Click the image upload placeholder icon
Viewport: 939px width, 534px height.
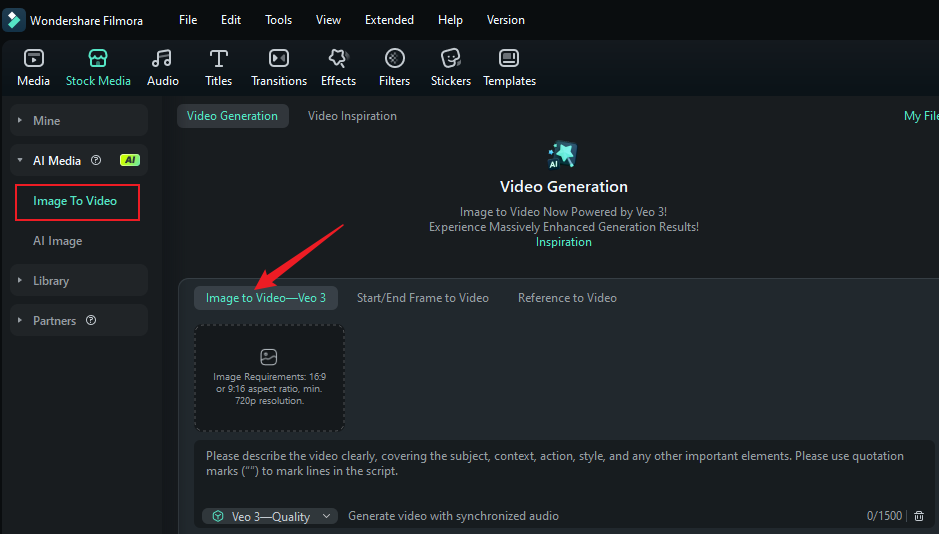(x=269, y=357)
